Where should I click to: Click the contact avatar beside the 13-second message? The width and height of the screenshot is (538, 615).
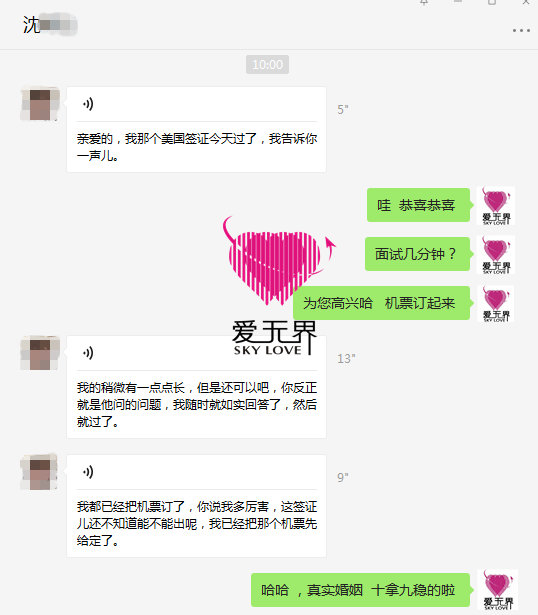pos(40,353)
